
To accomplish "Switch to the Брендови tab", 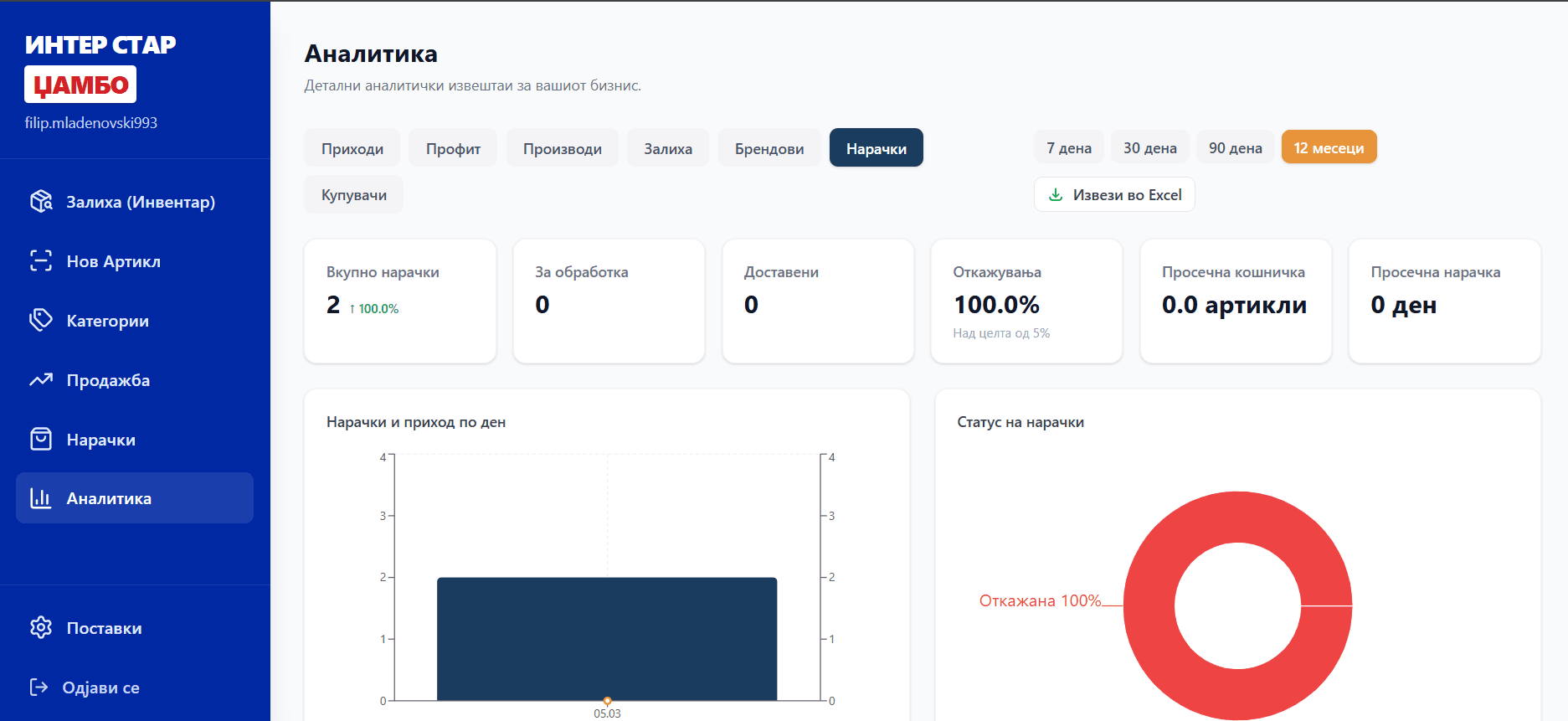I will tap(769, 148).
